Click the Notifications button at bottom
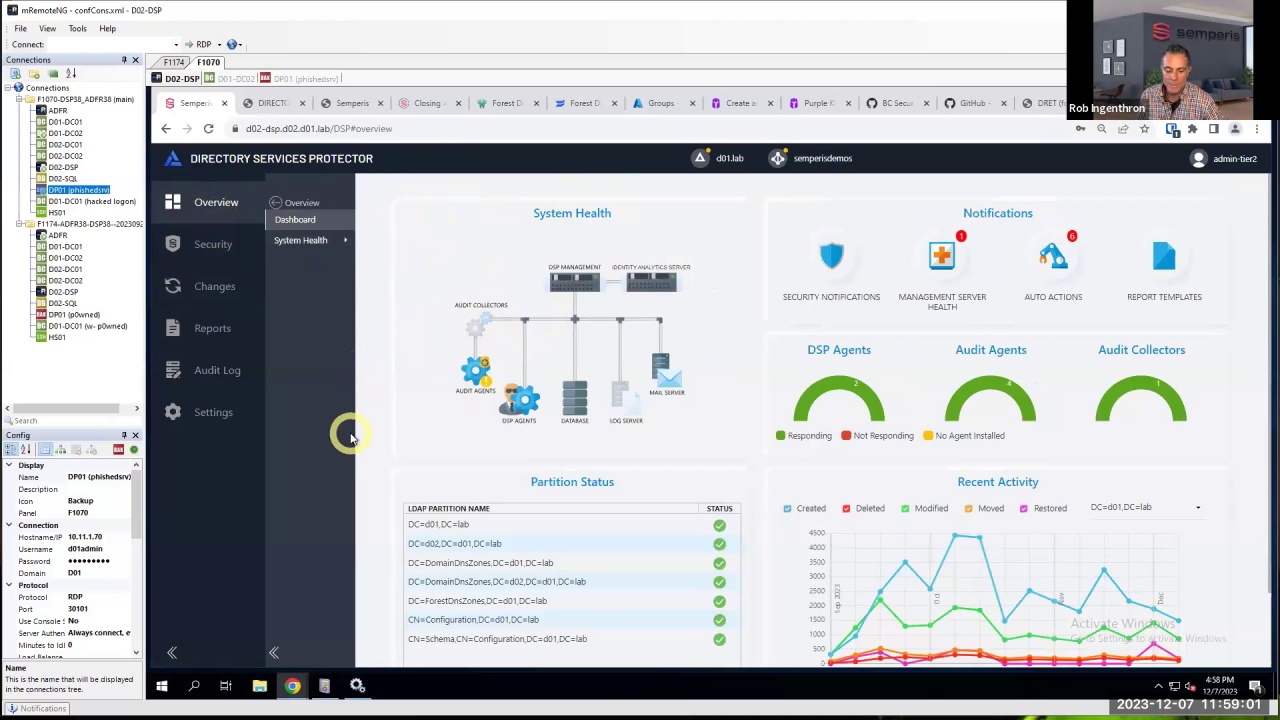This screenshot has height=720, width=1280. 37,708
